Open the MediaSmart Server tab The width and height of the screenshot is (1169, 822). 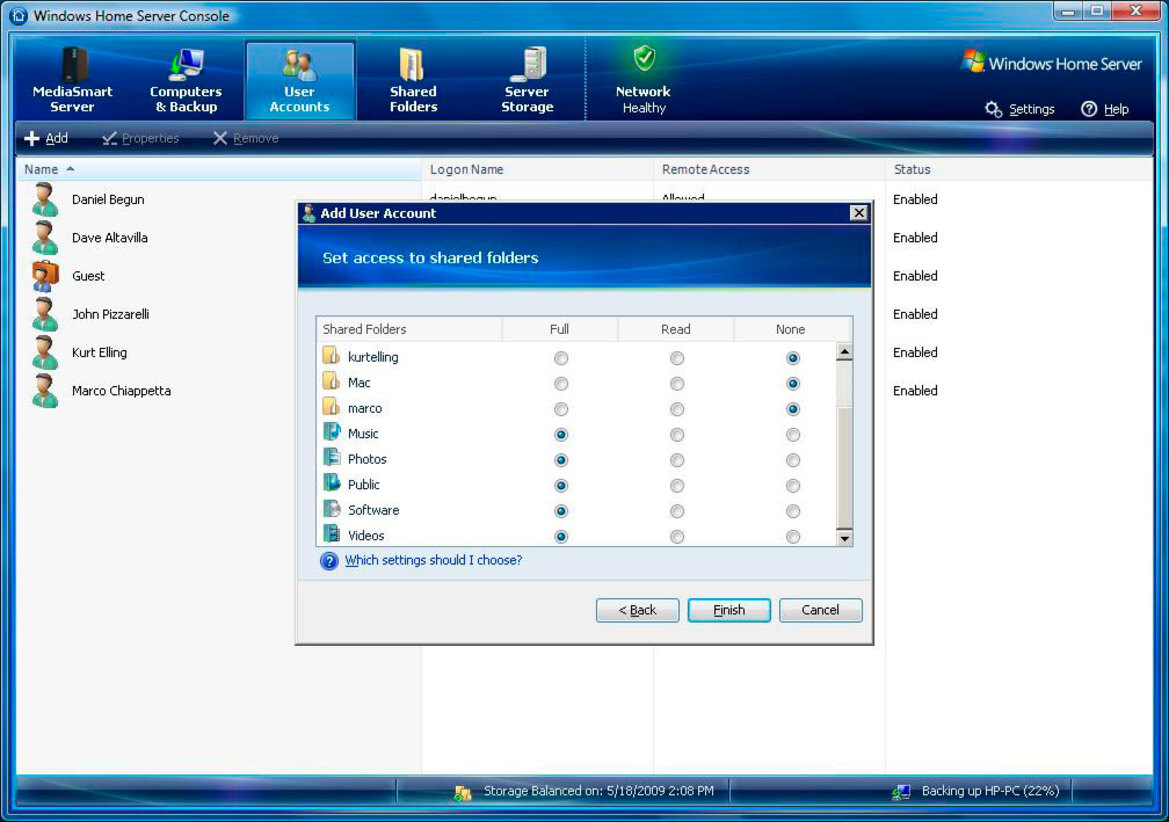[72, 80]
